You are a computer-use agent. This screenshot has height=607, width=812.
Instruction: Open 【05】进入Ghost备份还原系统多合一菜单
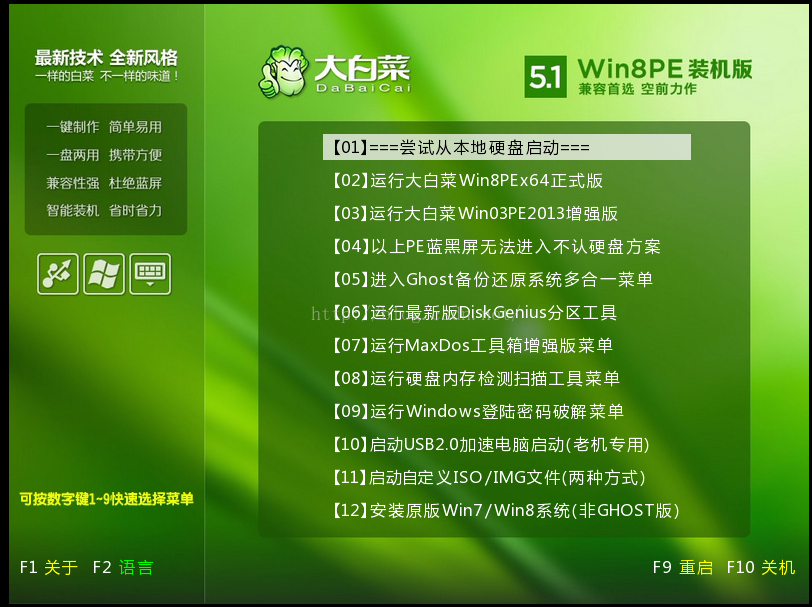click(492, 280)
